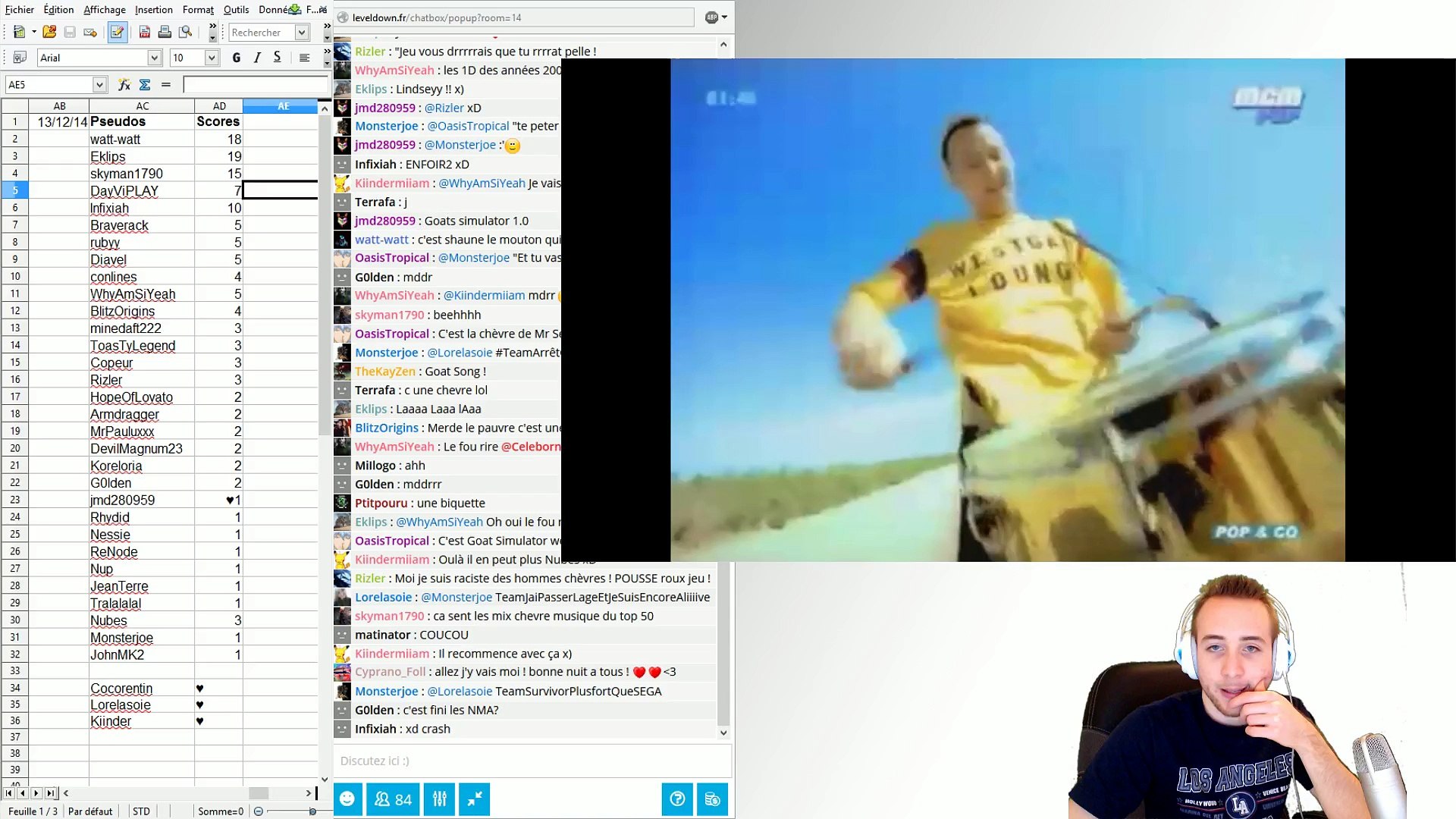
Task: Click the coins icon in chat toolbar
Action: [x=712, y=799]
